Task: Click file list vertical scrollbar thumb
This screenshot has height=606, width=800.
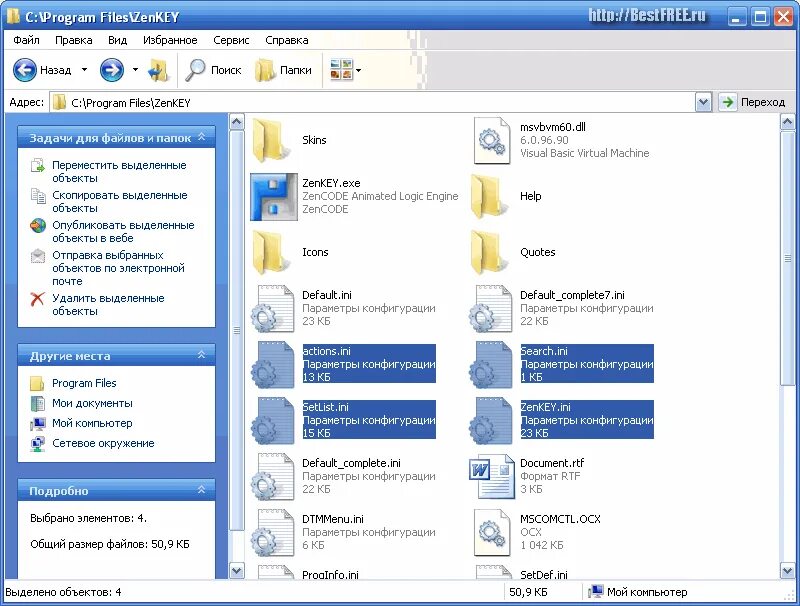Action: point(787,258)
